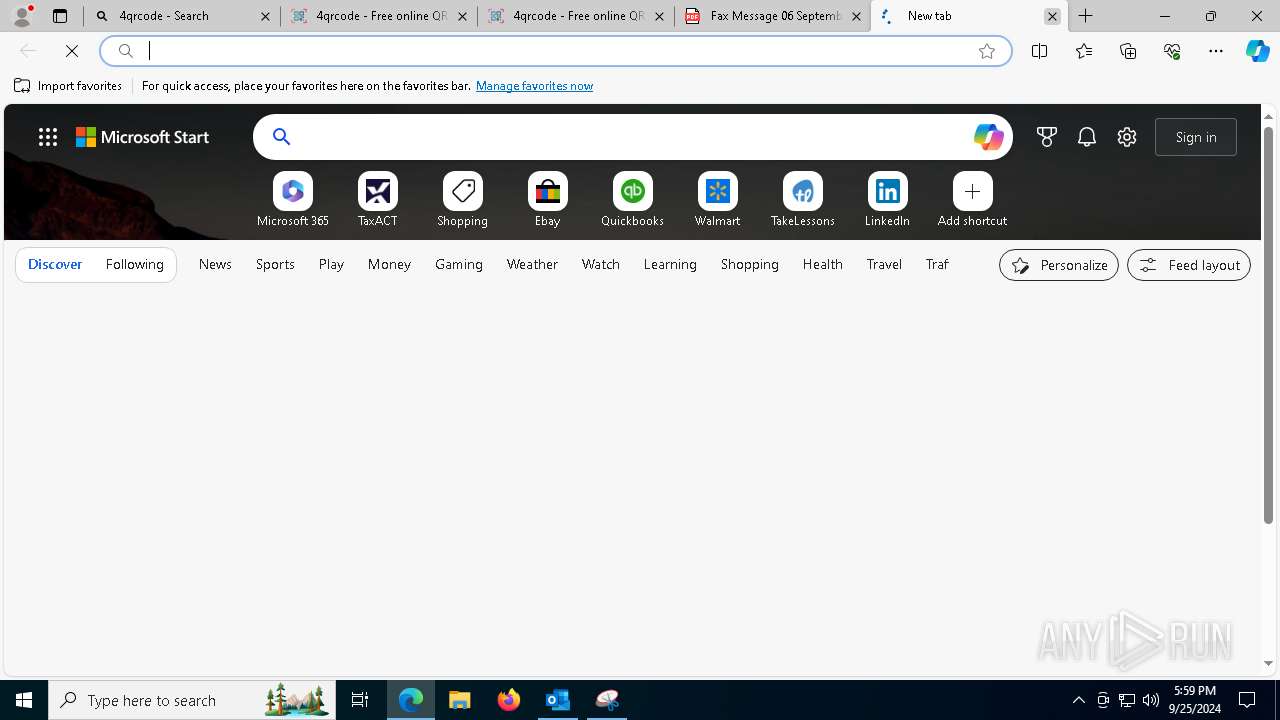
Task: Open page settings gear icon
Action: tap(1127, 137)
